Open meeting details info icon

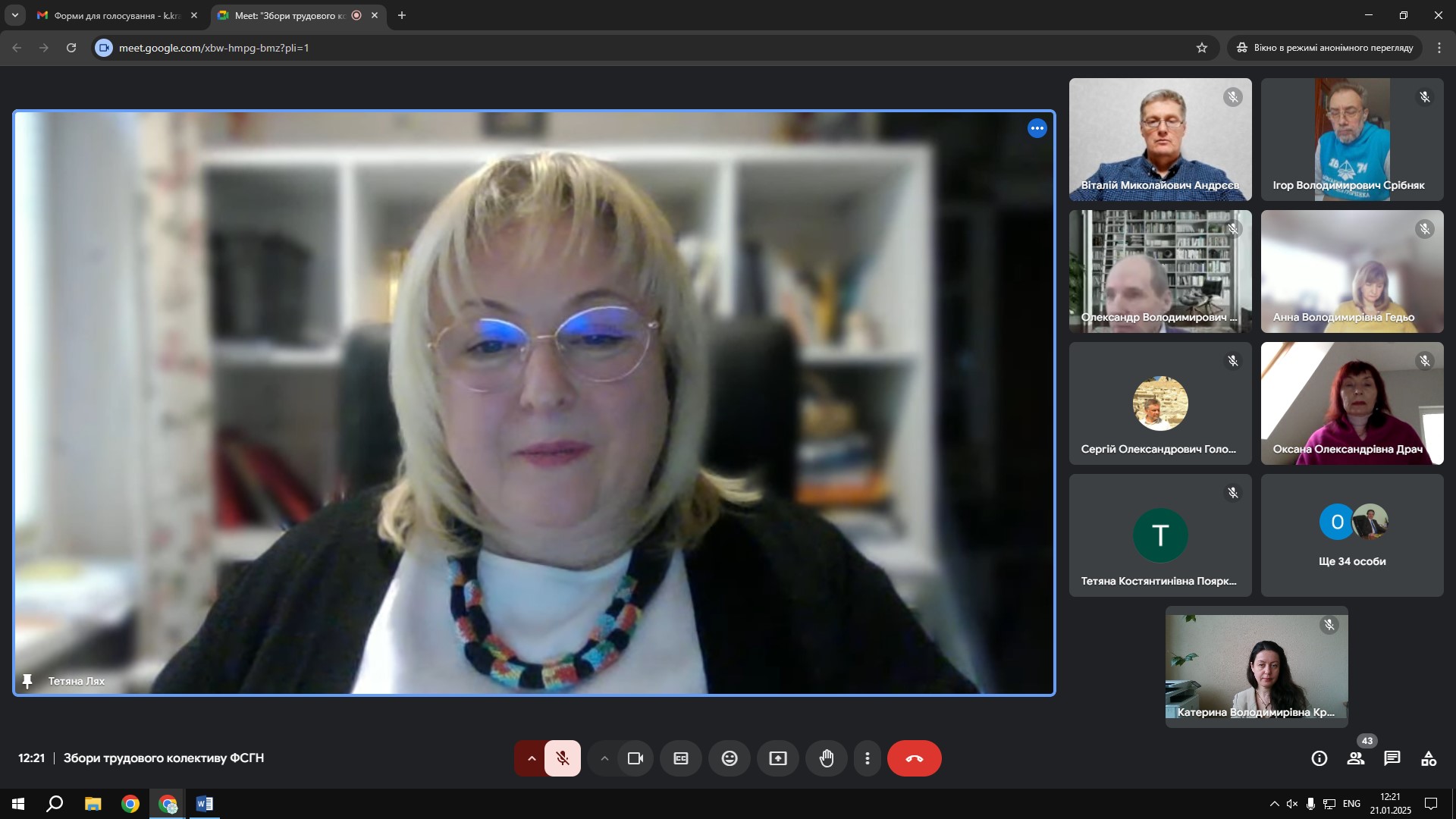pyautogui.click(x=1319, y=758)
